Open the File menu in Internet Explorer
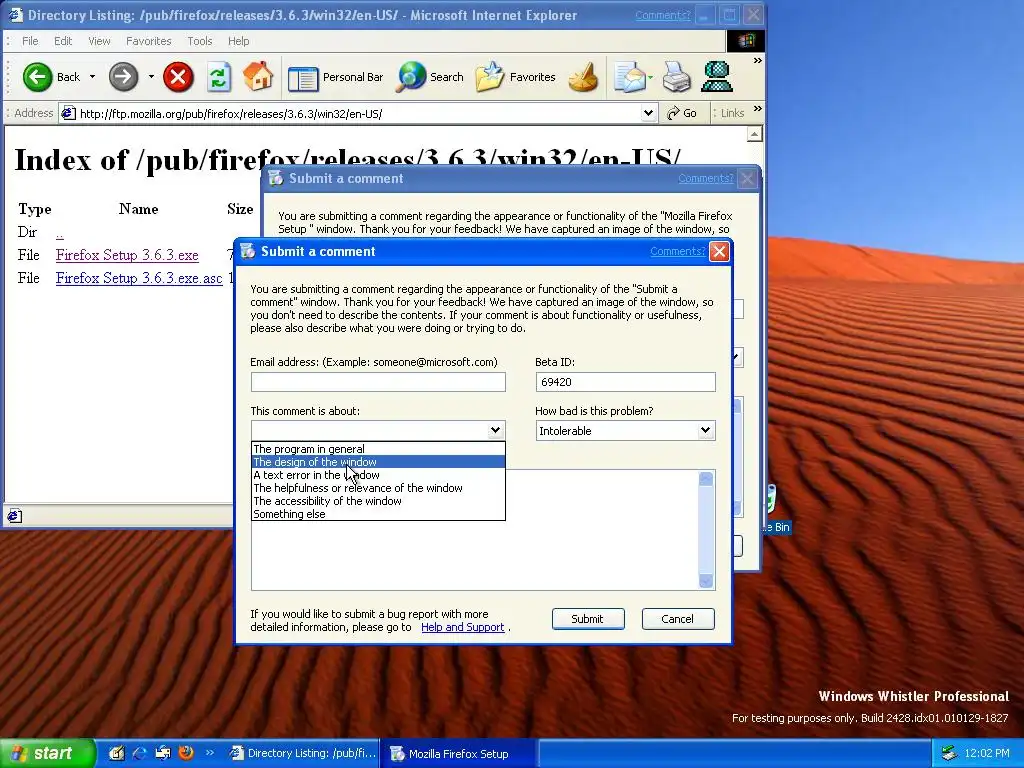1024x768 pixels. 30,40
